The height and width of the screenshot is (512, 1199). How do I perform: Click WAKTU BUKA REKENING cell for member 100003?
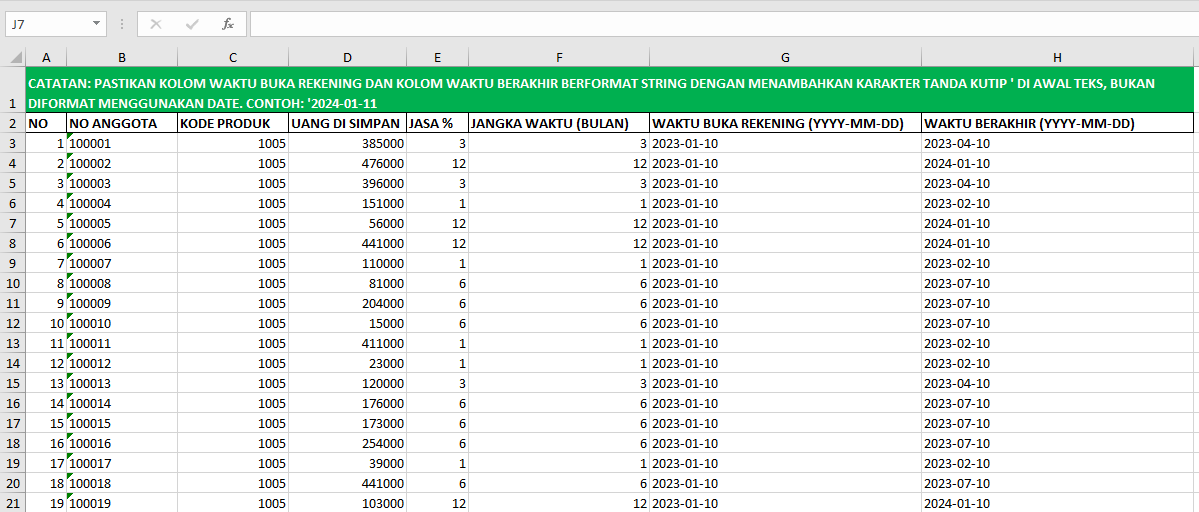[785, 183]
